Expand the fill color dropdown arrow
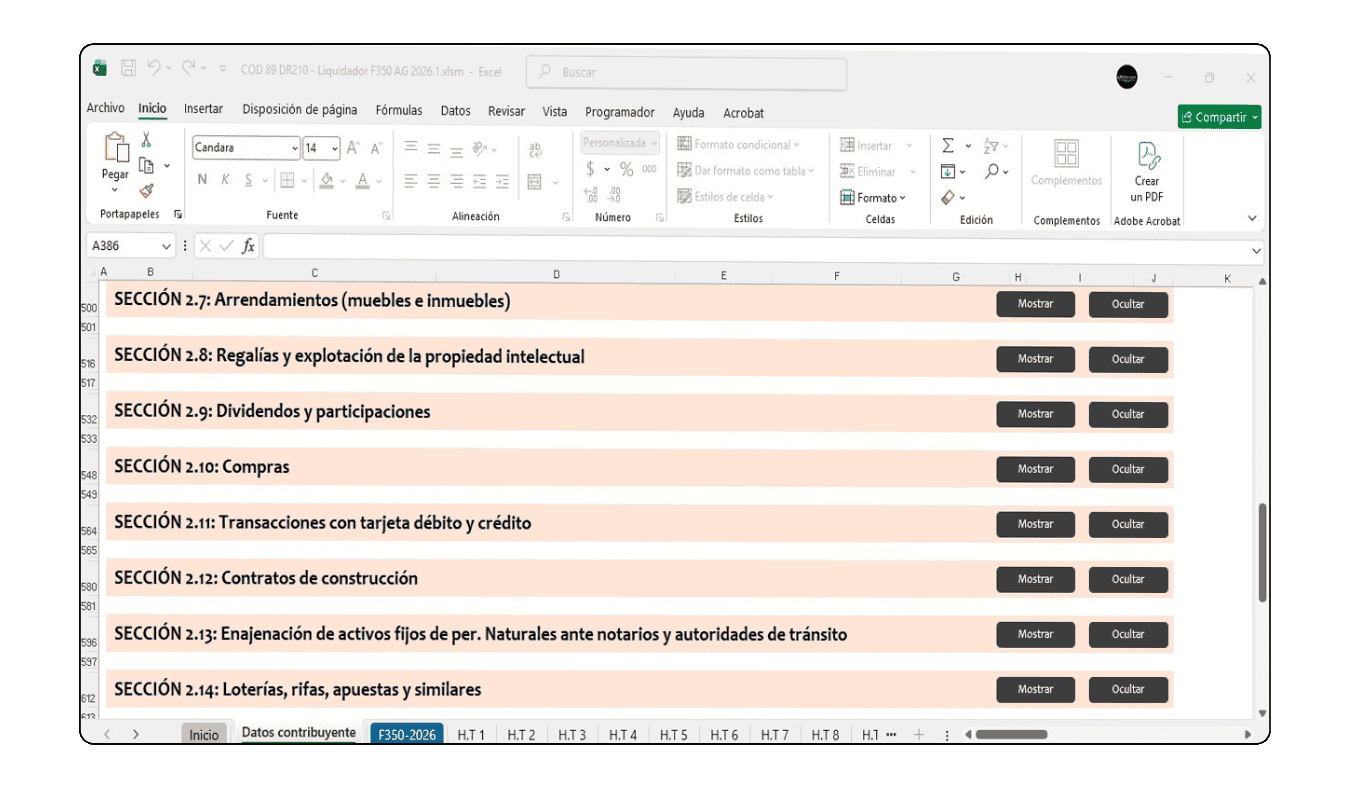This screenshot has width=1350, height=788. (342, 182)
